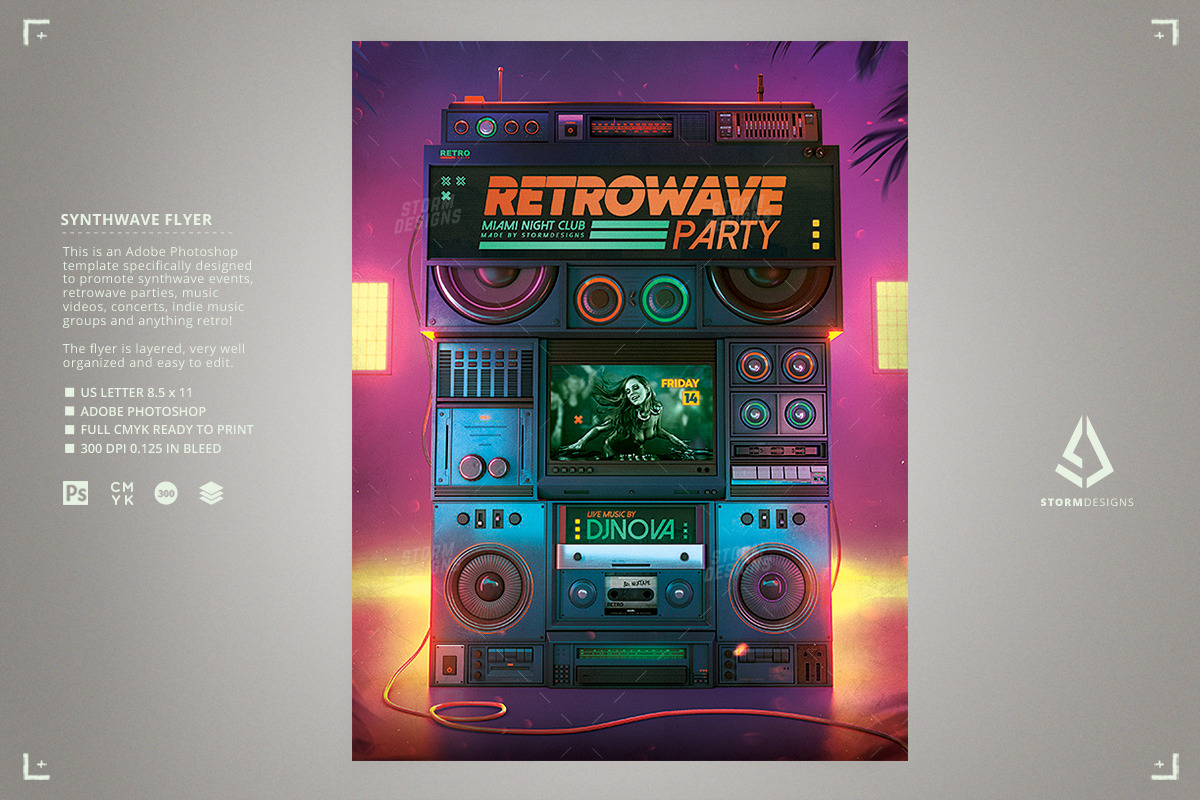1200x800 pixels.
Task: Click the Synthwave Flyer heading
Action: [x=136, y=220]
